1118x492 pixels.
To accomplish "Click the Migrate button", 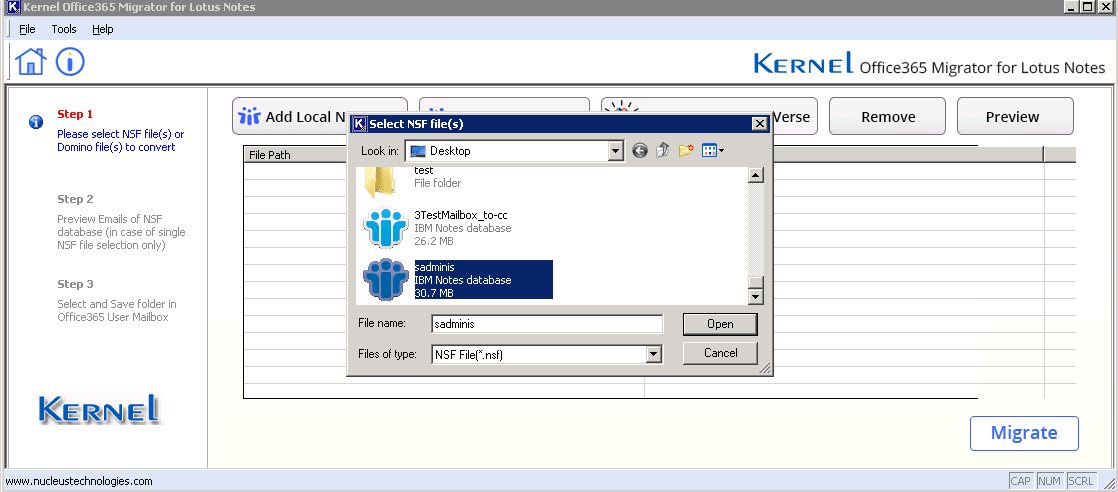I will tap(1024, 434).
